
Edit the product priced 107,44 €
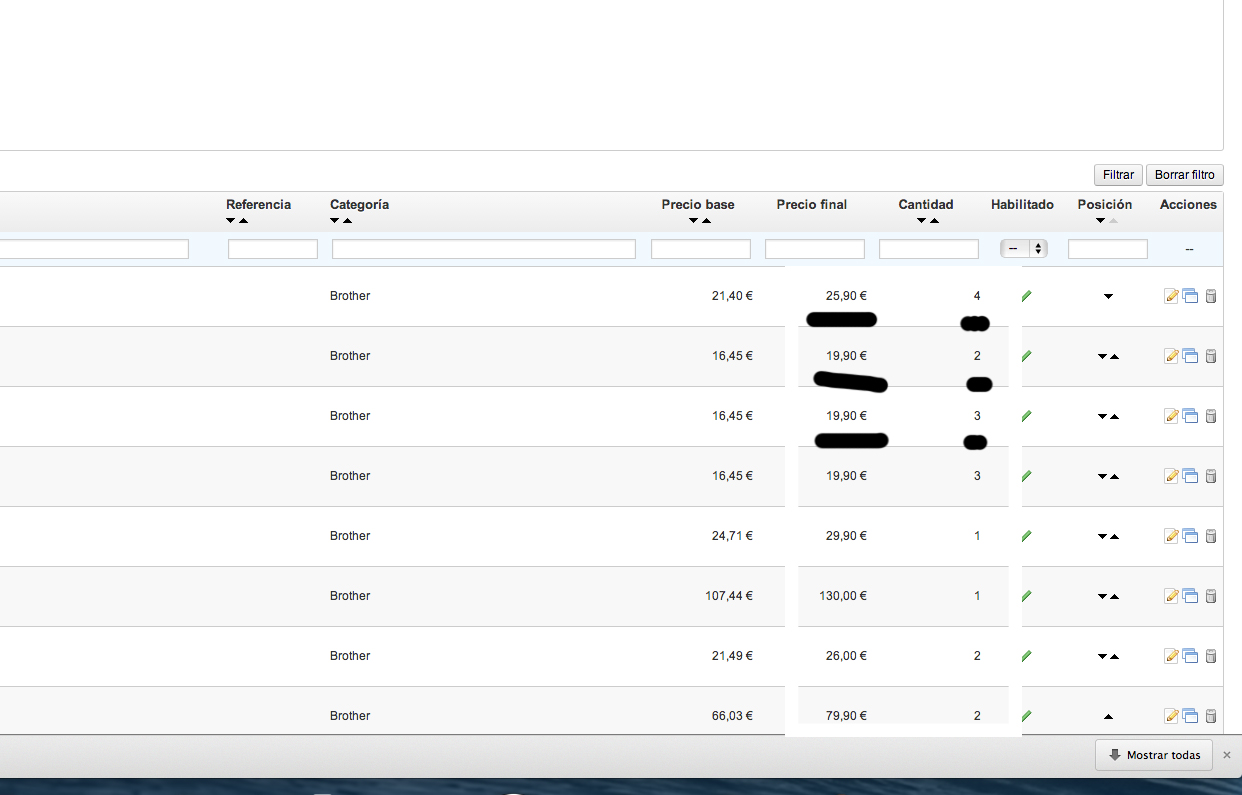1171,596
